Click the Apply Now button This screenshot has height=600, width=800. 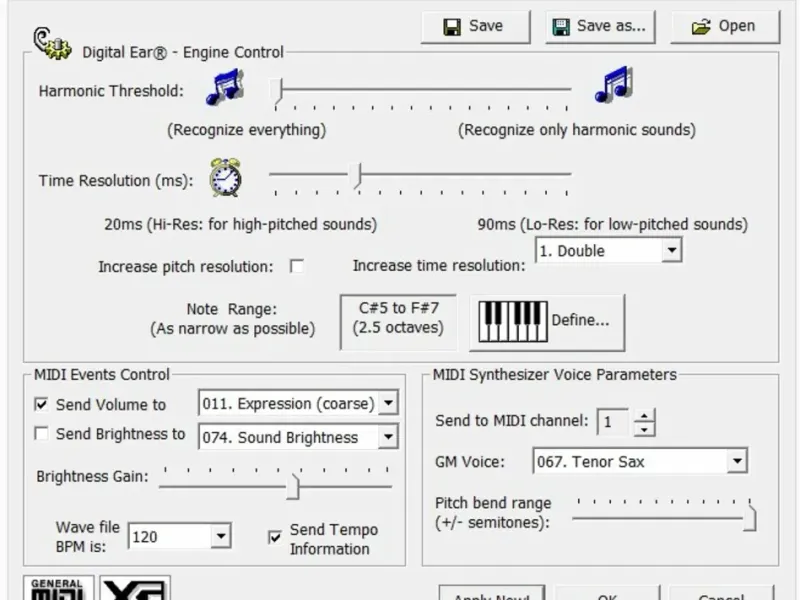tap(492, 593)
